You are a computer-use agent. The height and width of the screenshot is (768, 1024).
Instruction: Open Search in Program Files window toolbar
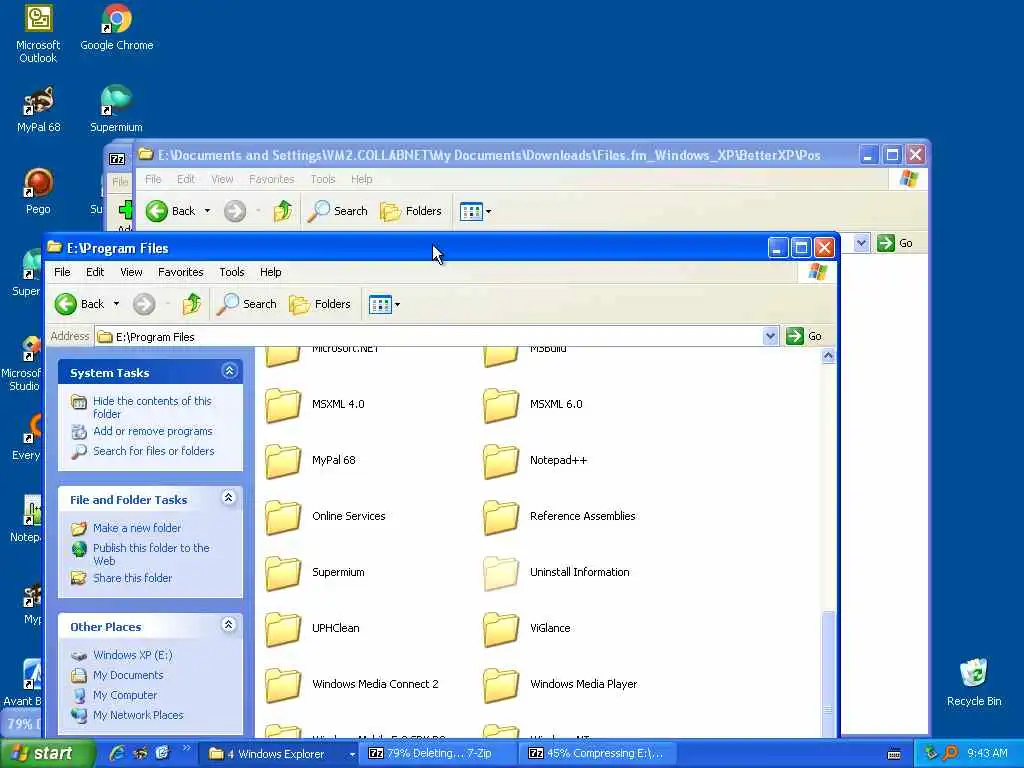coord(247,304)
